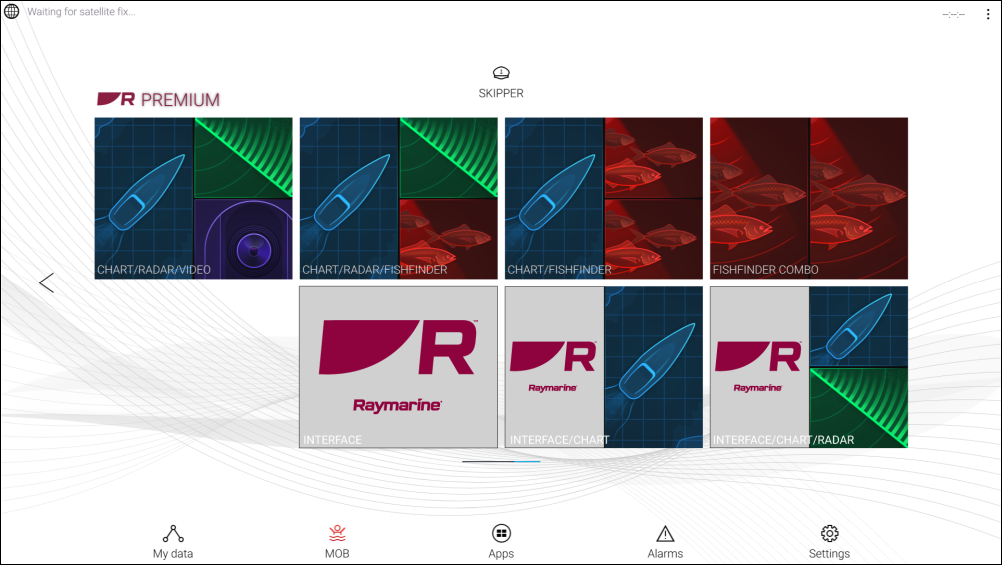Launch the Interface/Chart page tile

coord(604,366)
